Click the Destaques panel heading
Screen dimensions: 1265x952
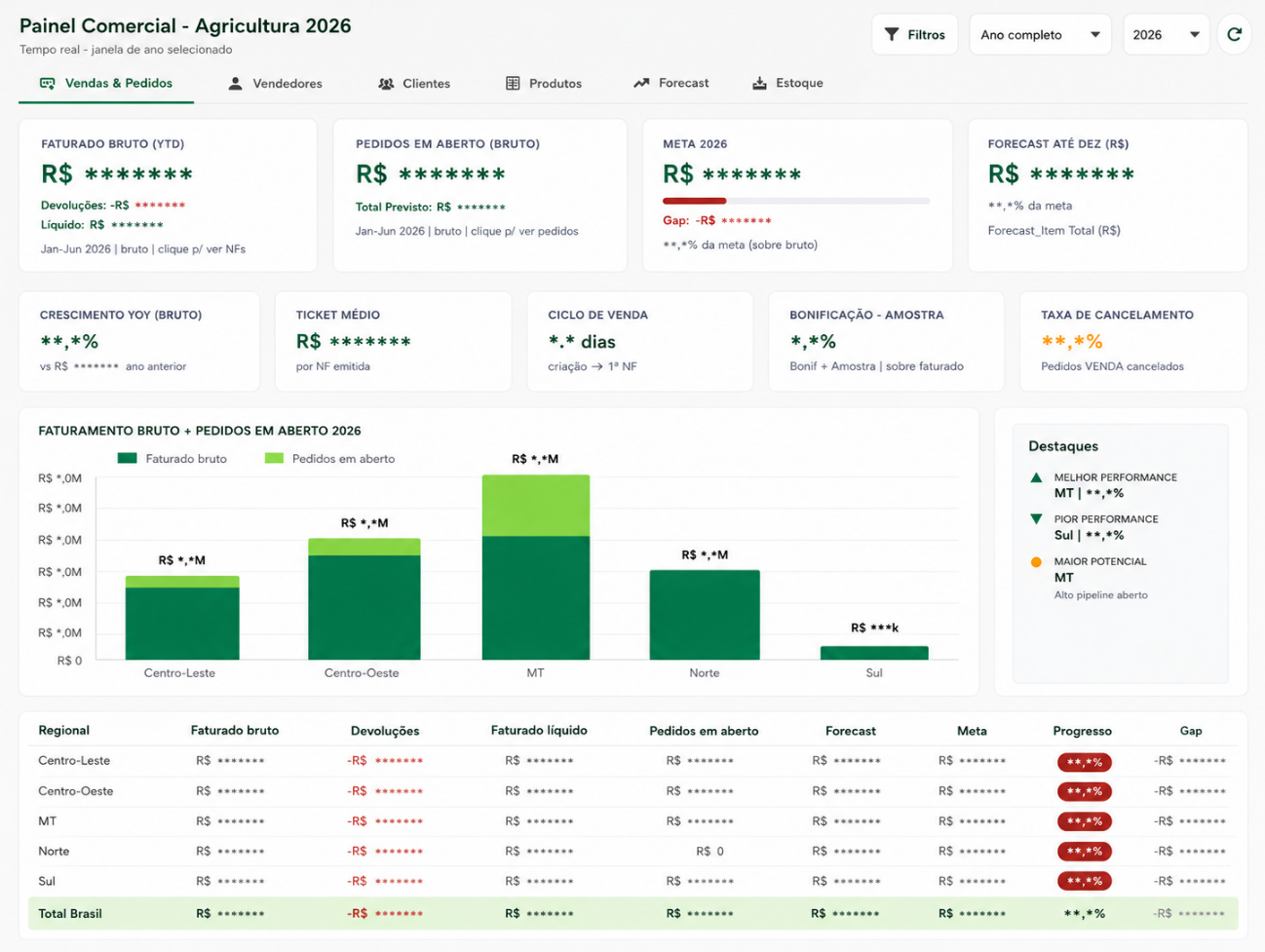click(x=1063, y=446)
